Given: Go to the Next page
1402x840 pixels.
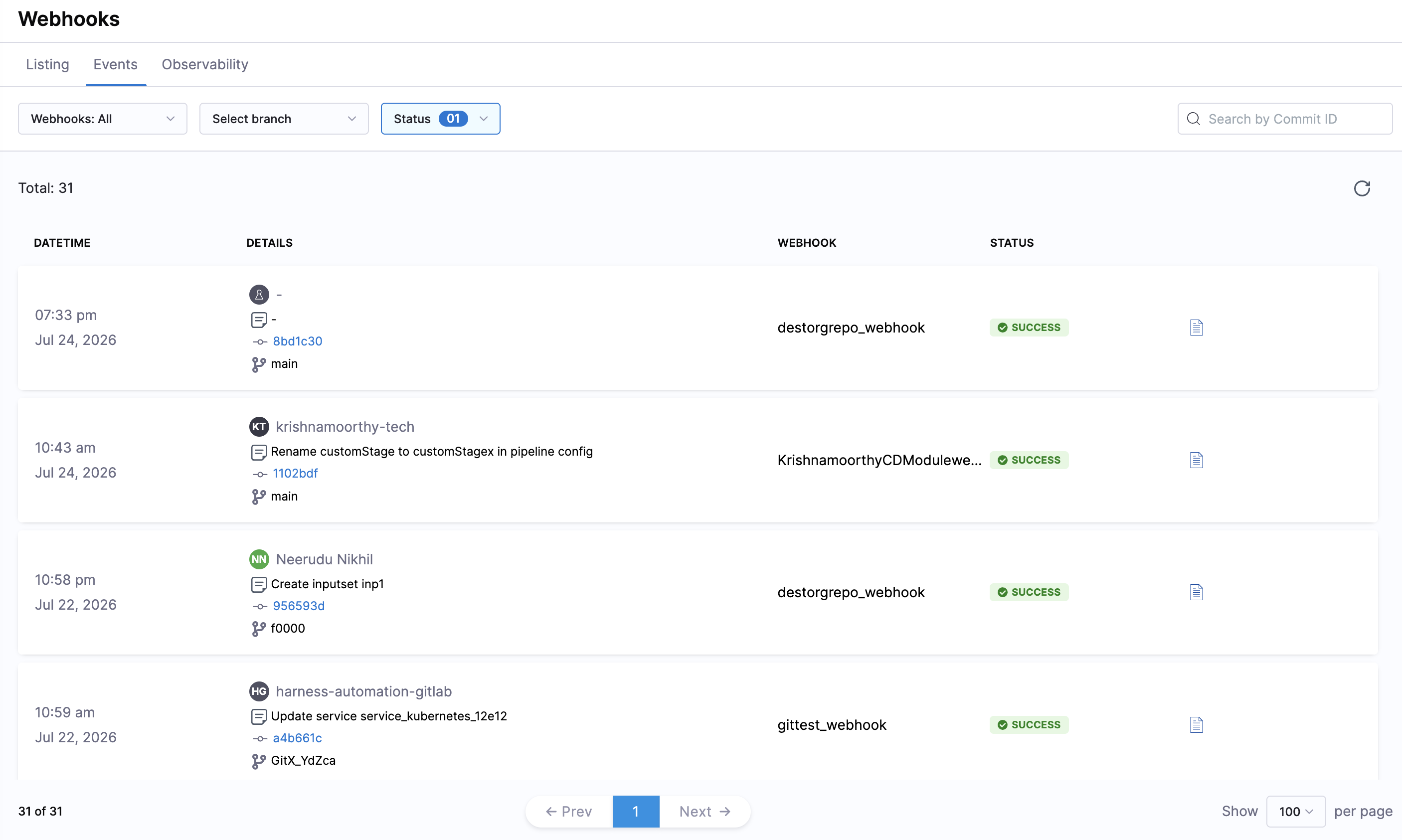Looking at the screenshot, I should pos(704,812).
